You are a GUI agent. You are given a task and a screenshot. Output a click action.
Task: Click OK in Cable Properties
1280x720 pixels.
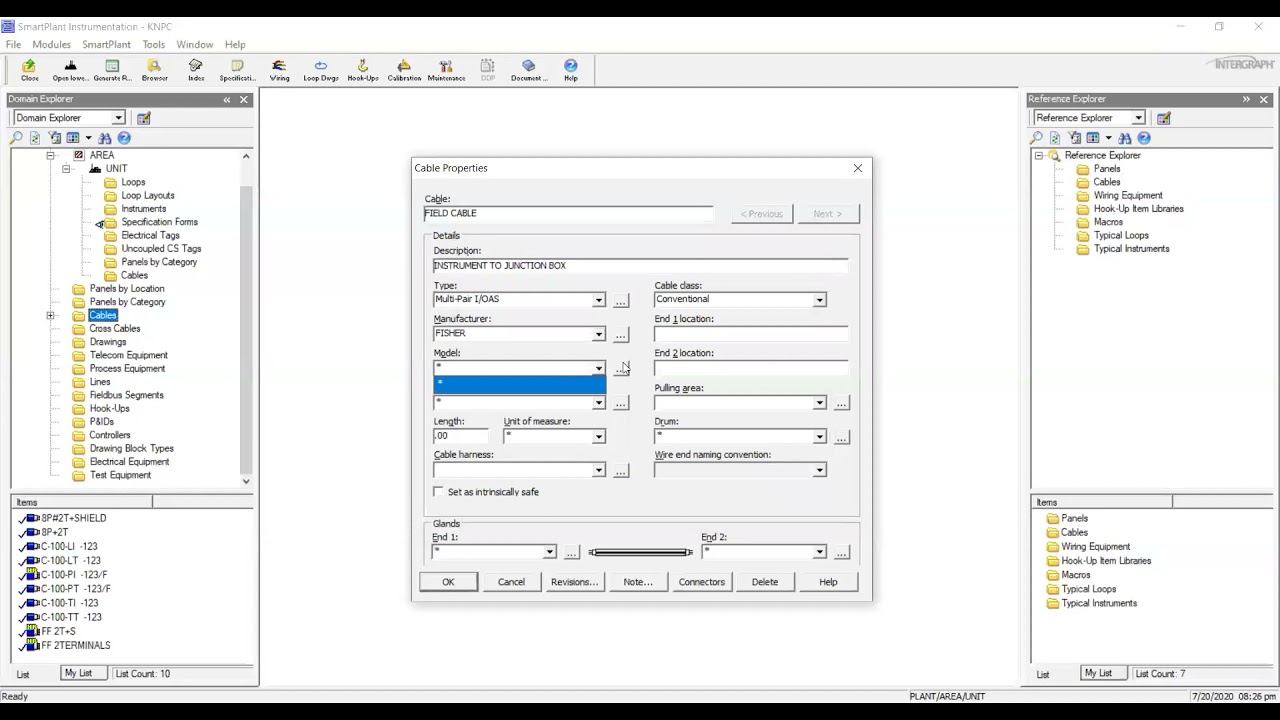[x=448, y=582]
